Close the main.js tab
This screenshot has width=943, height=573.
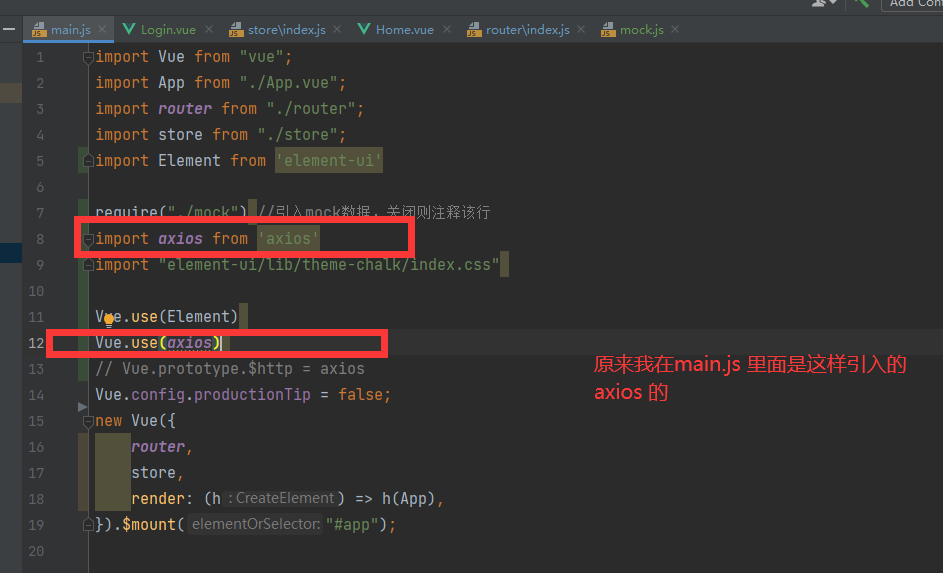102,29
